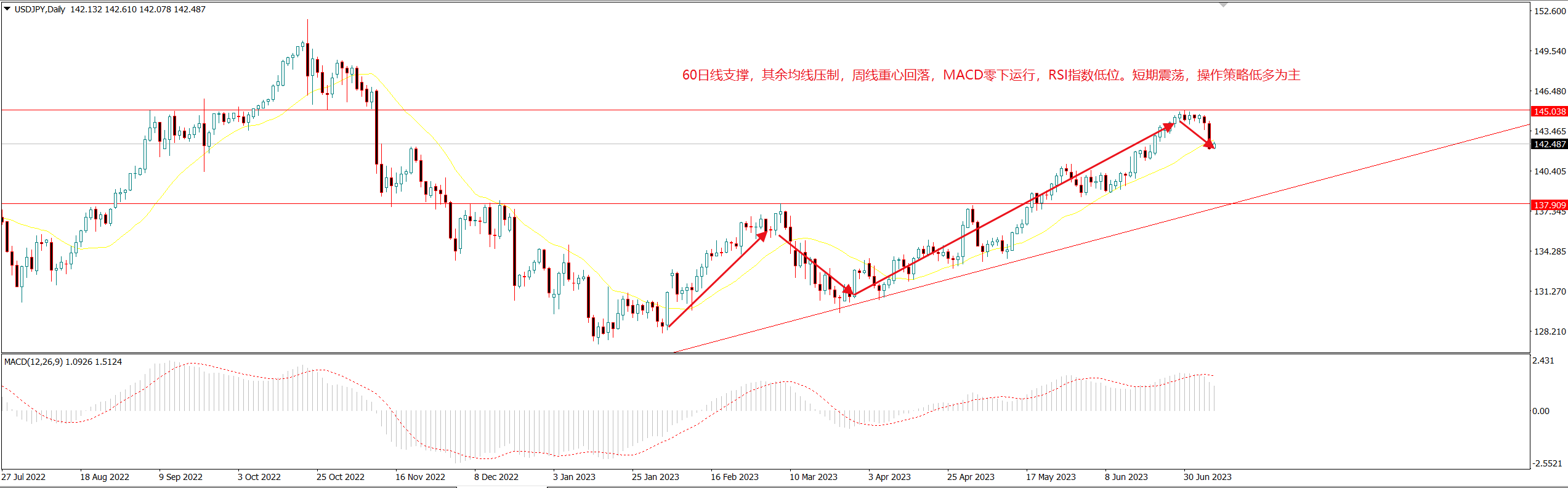Click the 18 Aug 2022 date label
This screenshot has width=1568, height=488.
(105, 477)
